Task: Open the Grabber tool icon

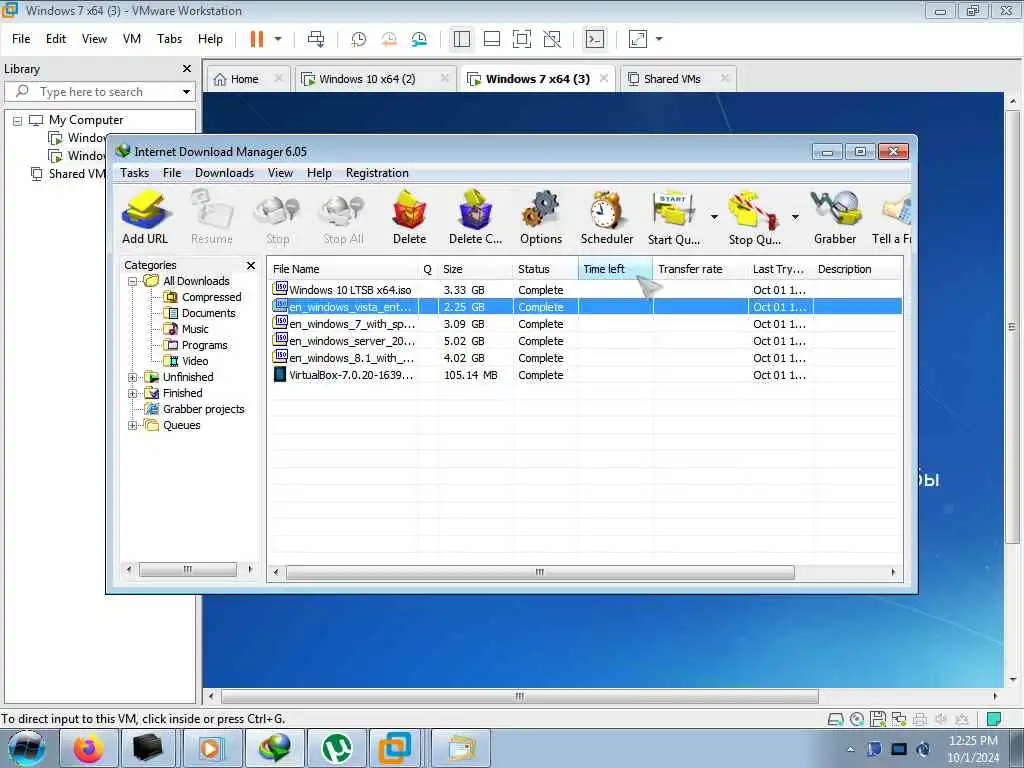Action: pos(835,217)
